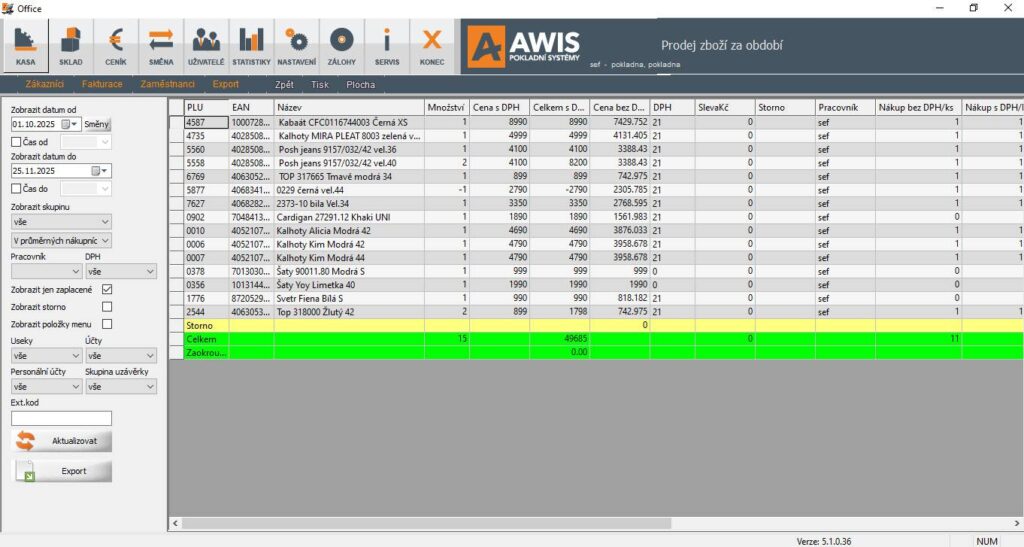Click the Směny button

(x=97, y=124)
